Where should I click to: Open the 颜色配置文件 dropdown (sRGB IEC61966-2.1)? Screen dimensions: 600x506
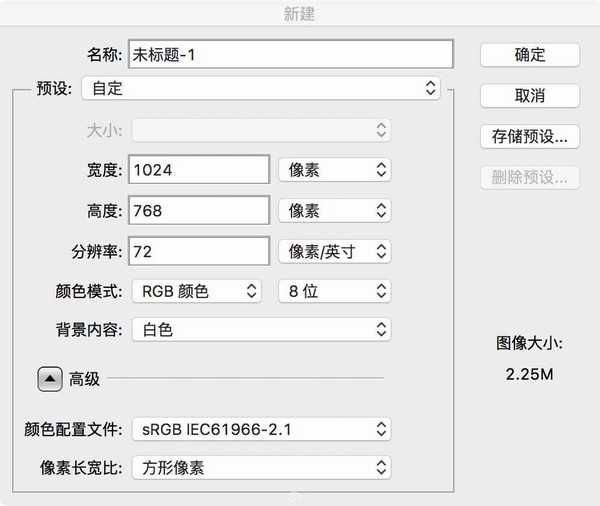tap(261, 429)
